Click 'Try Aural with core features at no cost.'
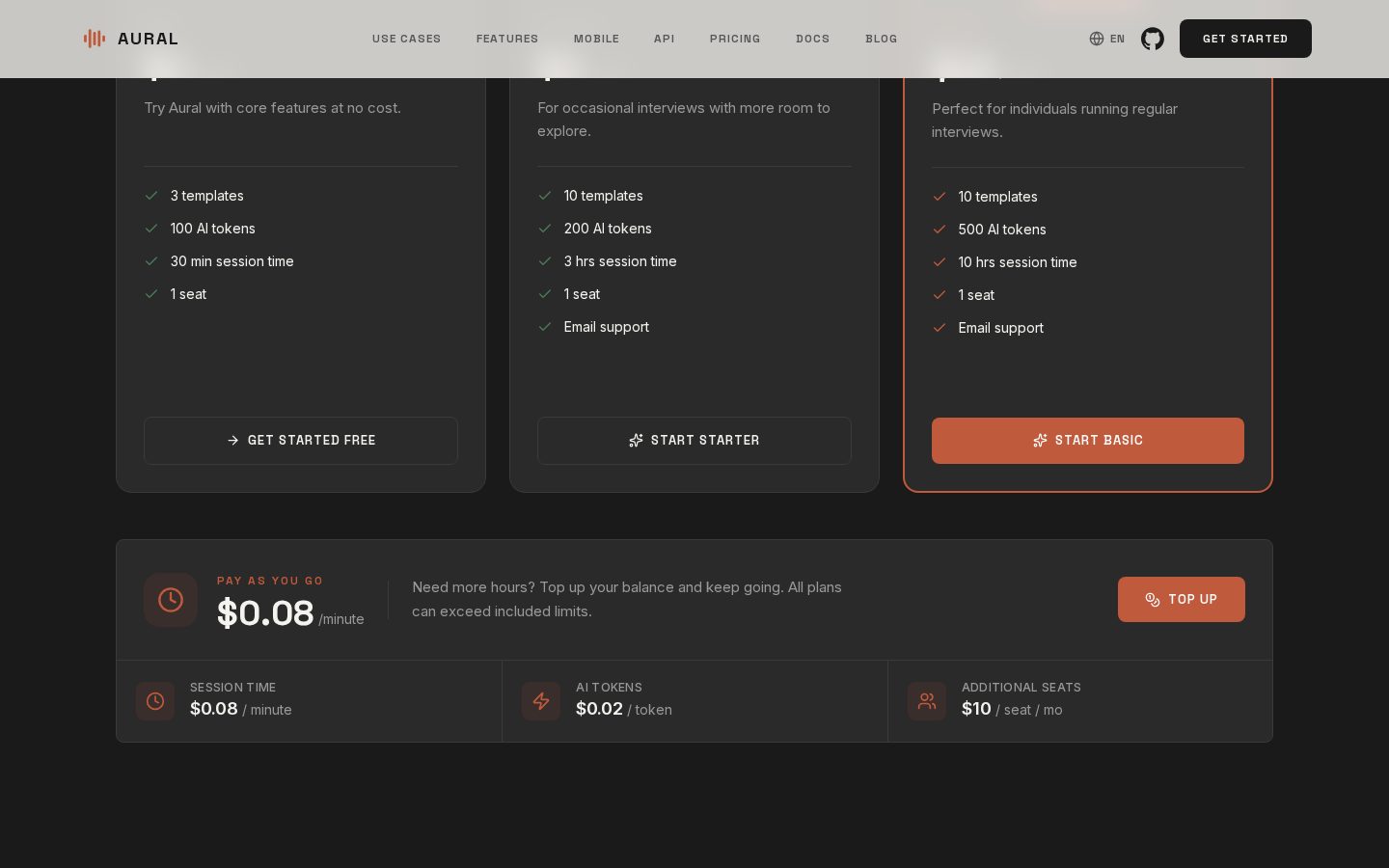 pos(272,108)
